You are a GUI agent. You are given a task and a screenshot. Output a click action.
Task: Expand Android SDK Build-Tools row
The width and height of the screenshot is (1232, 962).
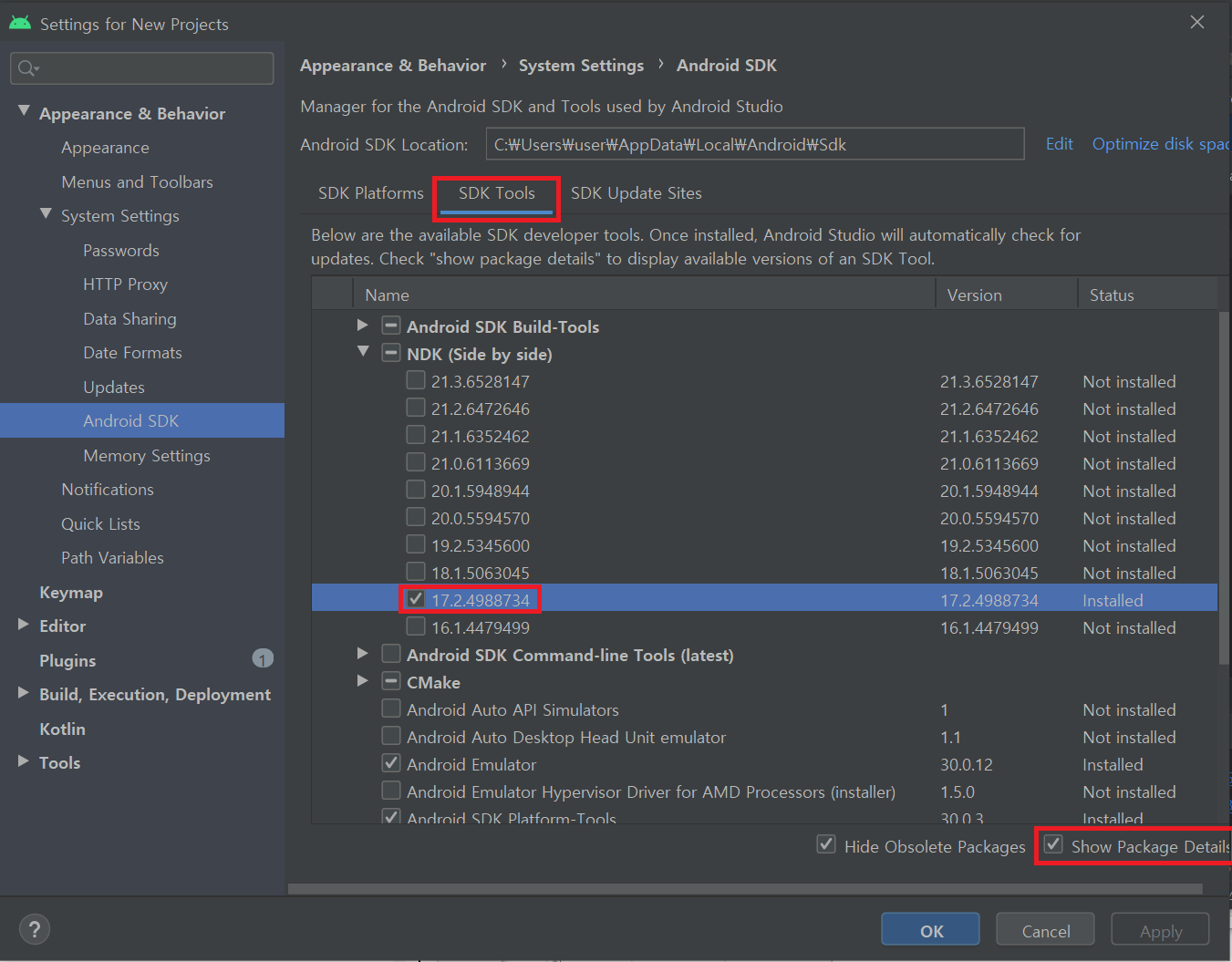(x=363, y=325)
